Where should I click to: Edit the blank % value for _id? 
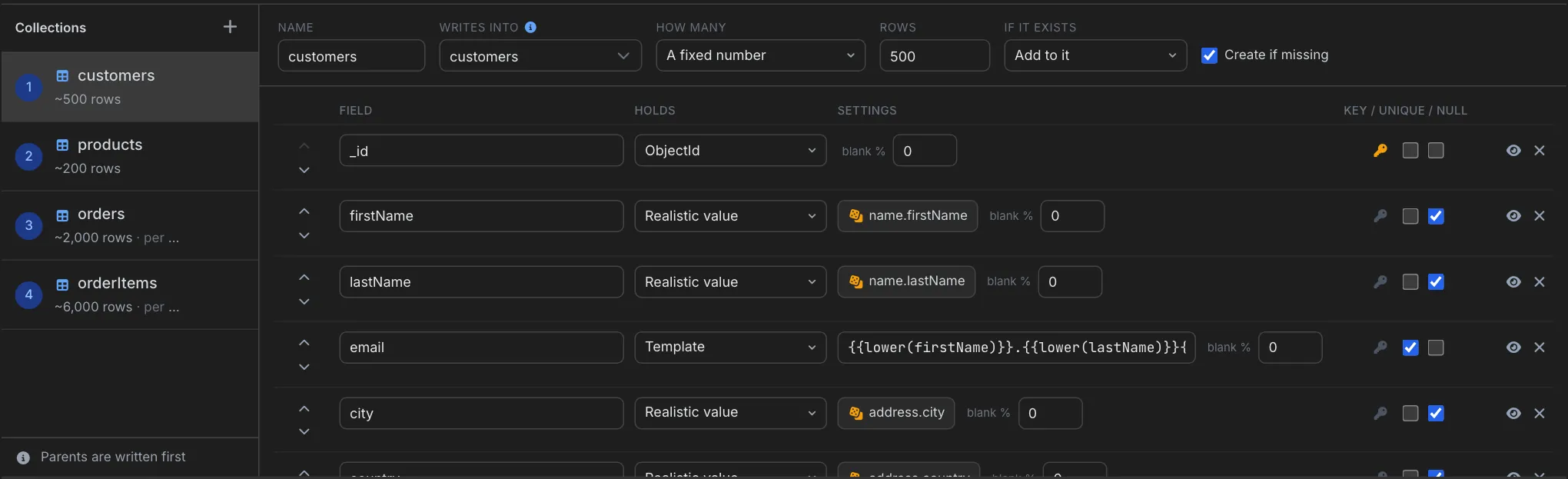click(x=925, y=151)
